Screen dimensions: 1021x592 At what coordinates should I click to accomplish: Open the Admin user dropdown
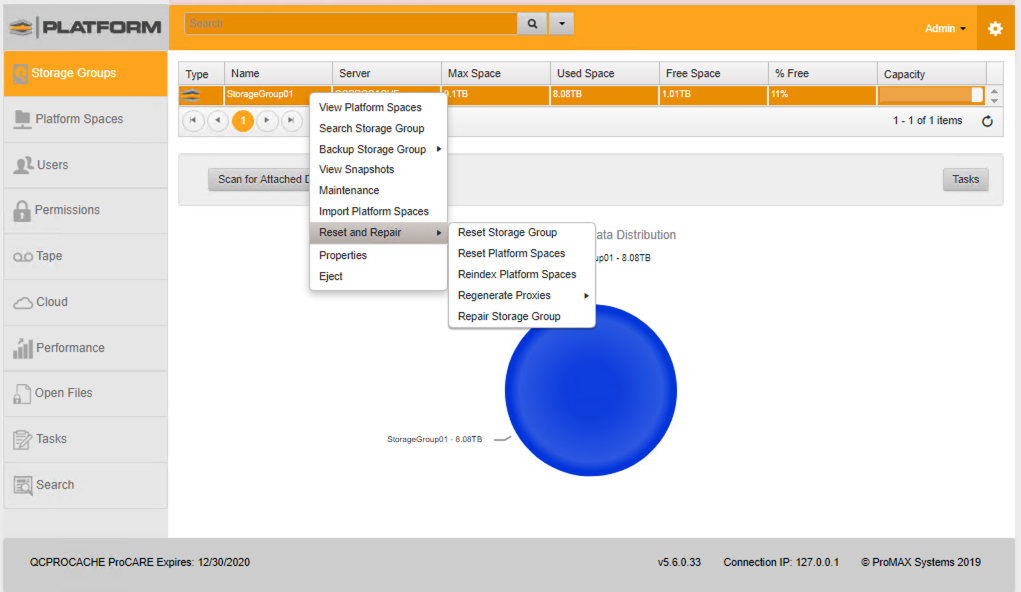click(945, 29)
